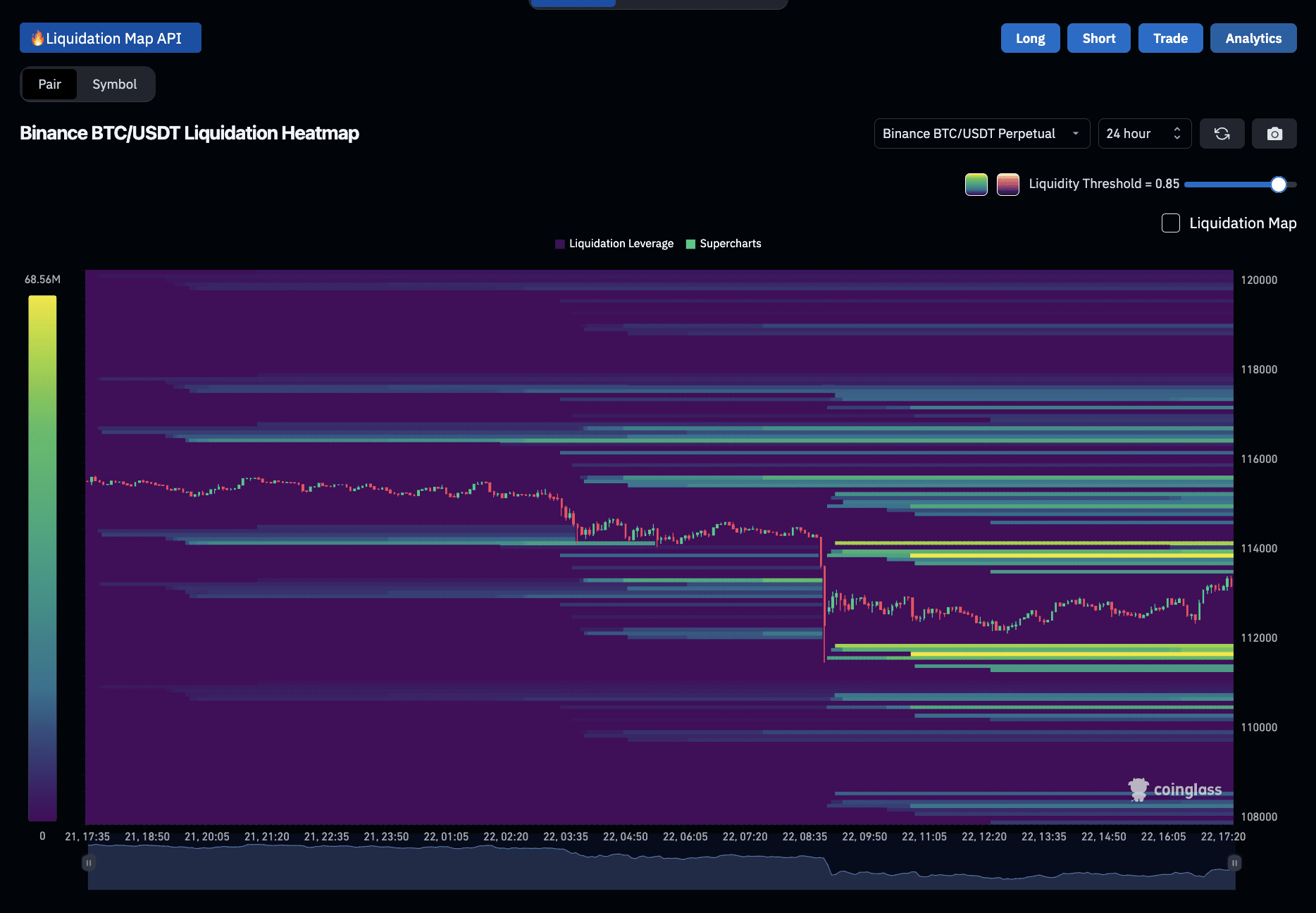Switch to the Symbol tab
The width and height of the screenshot is (1316, 913).
(x=115, y=85)
